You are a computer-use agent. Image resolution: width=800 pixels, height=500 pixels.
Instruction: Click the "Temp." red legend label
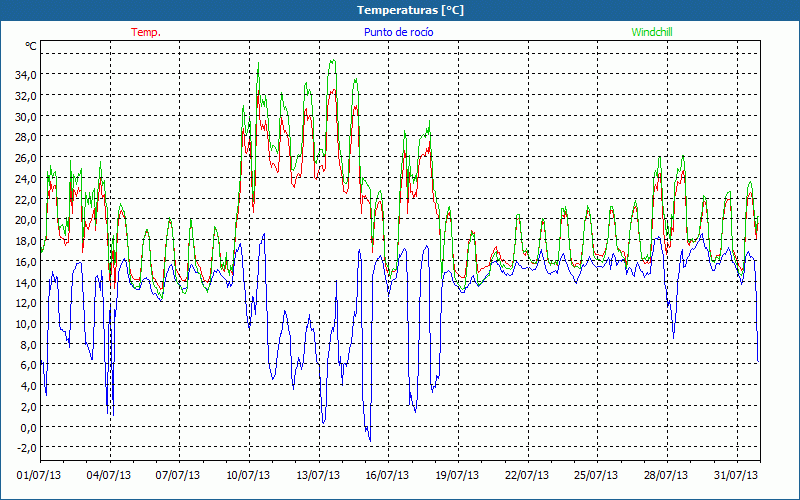point(146,32)
